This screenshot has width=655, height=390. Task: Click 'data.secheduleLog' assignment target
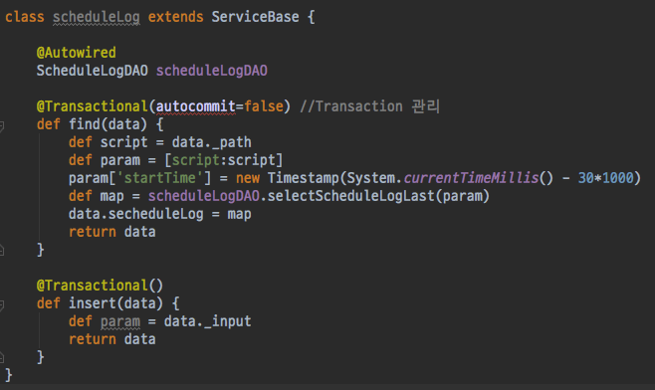136,214
